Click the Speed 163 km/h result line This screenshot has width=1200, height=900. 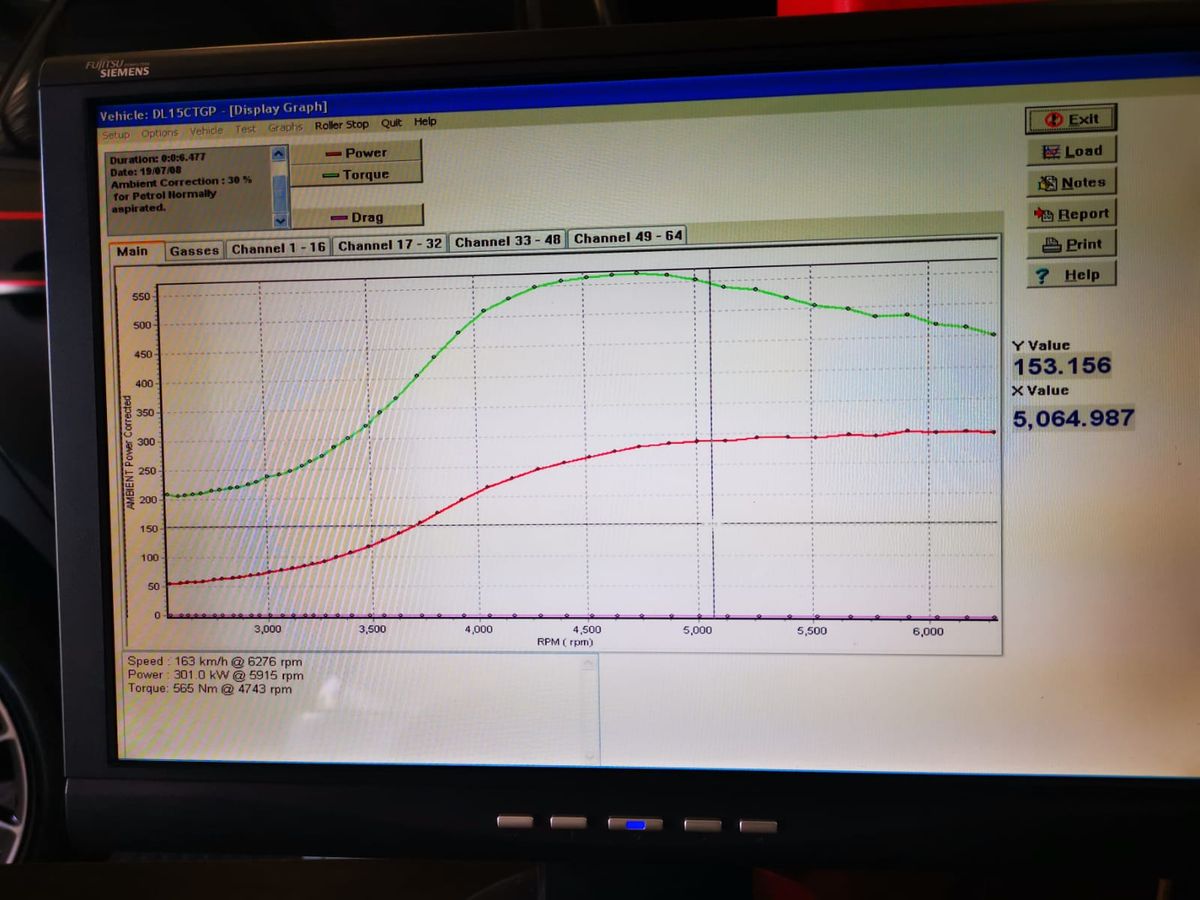[215, 662]
